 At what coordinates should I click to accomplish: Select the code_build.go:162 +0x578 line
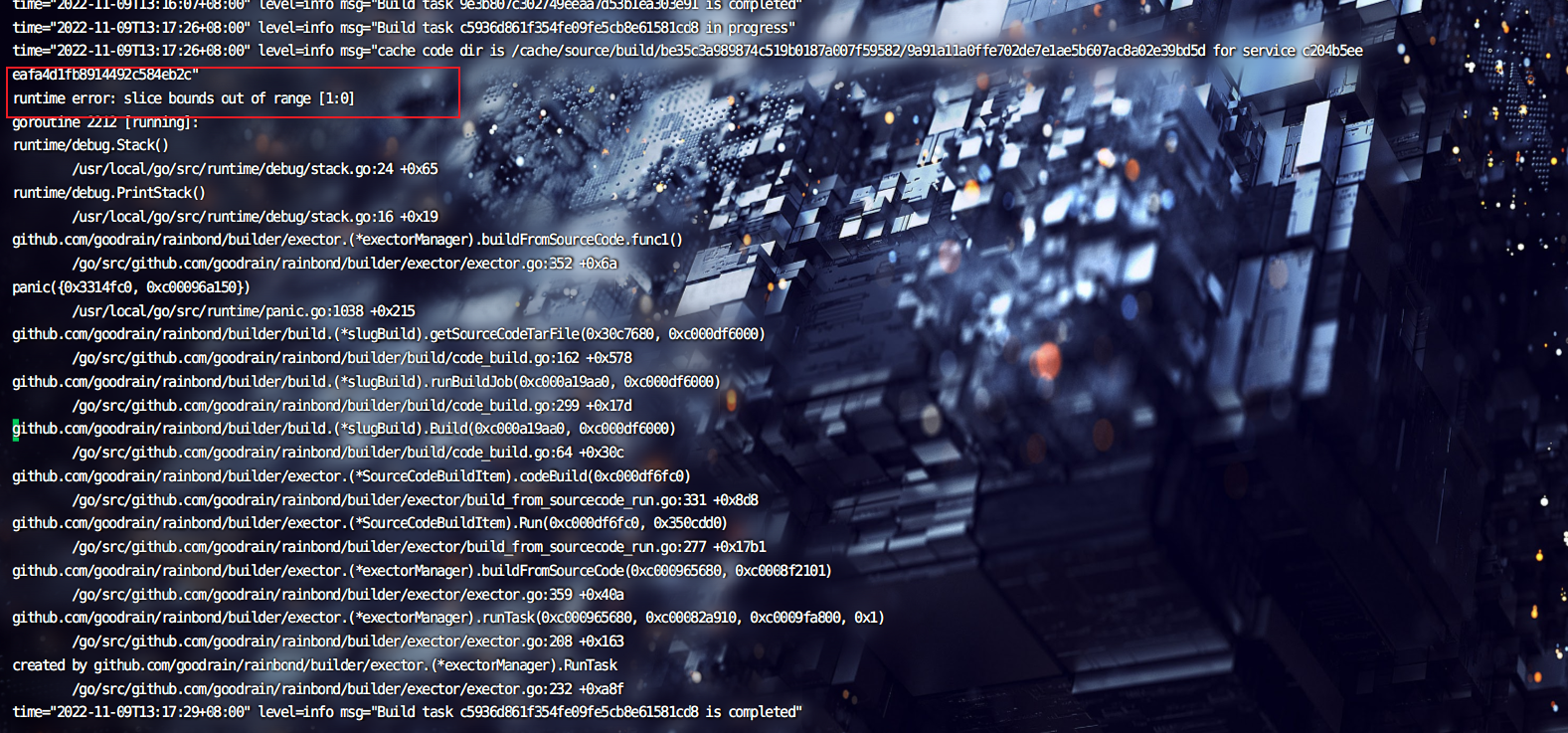[x=352, y=358]
